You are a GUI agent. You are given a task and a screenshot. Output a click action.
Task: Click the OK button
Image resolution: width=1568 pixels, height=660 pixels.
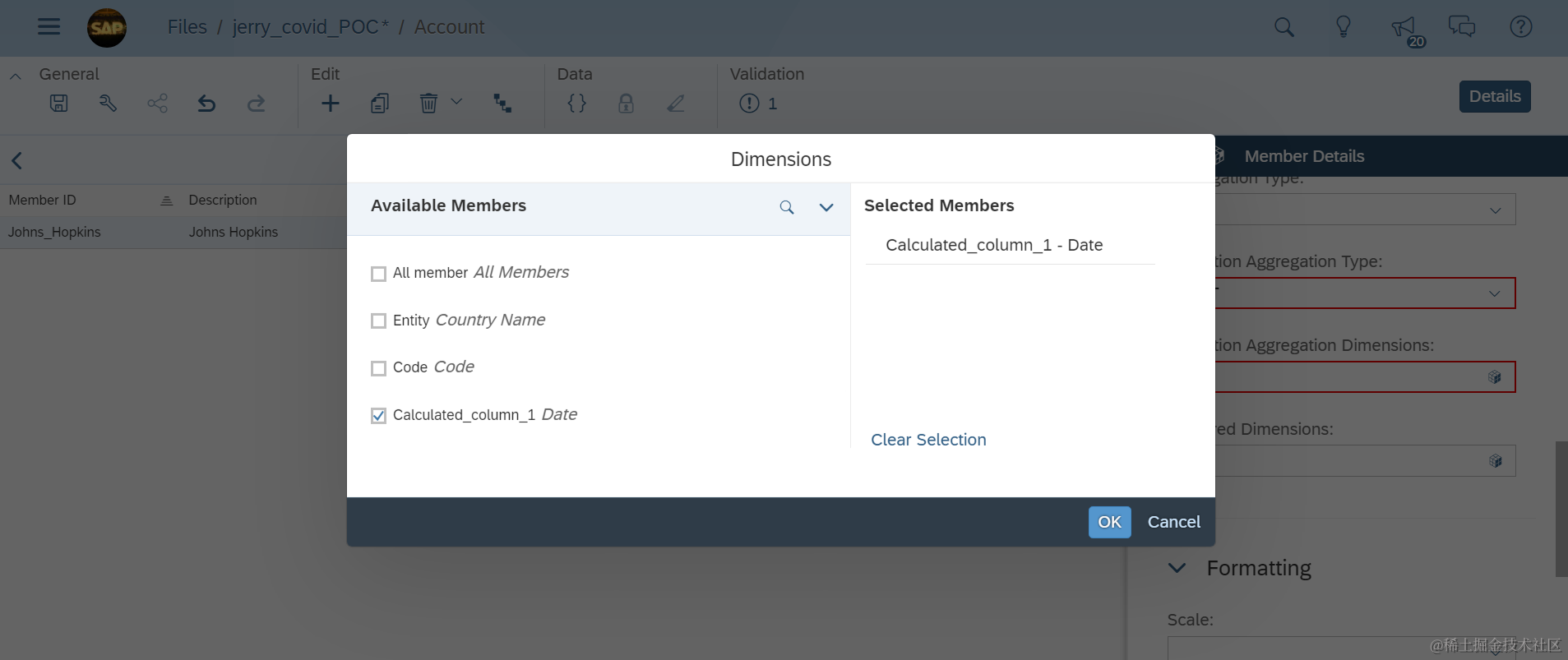click(1109, 522)
